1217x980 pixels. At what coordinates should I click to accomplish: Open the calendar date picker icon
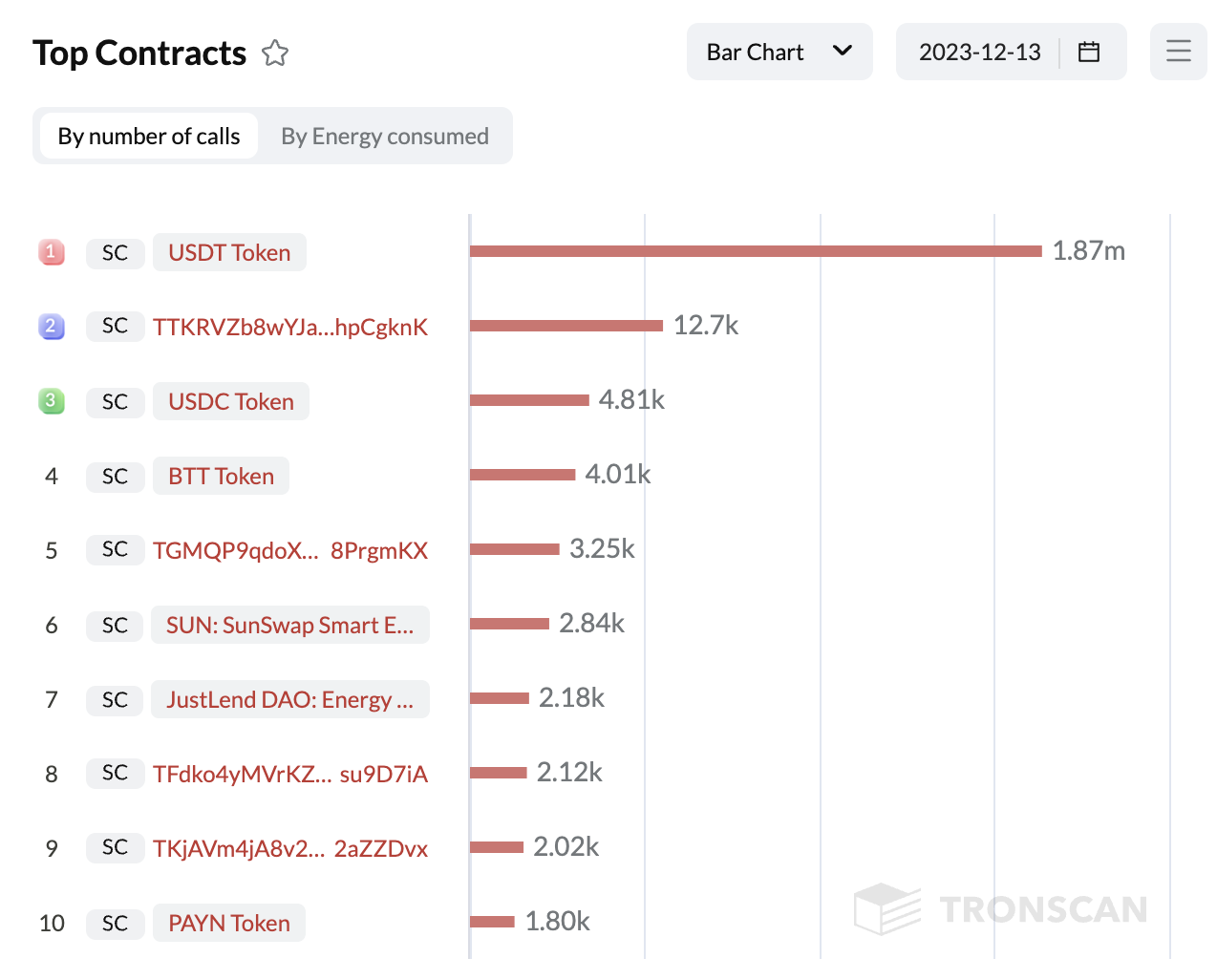1088,52
